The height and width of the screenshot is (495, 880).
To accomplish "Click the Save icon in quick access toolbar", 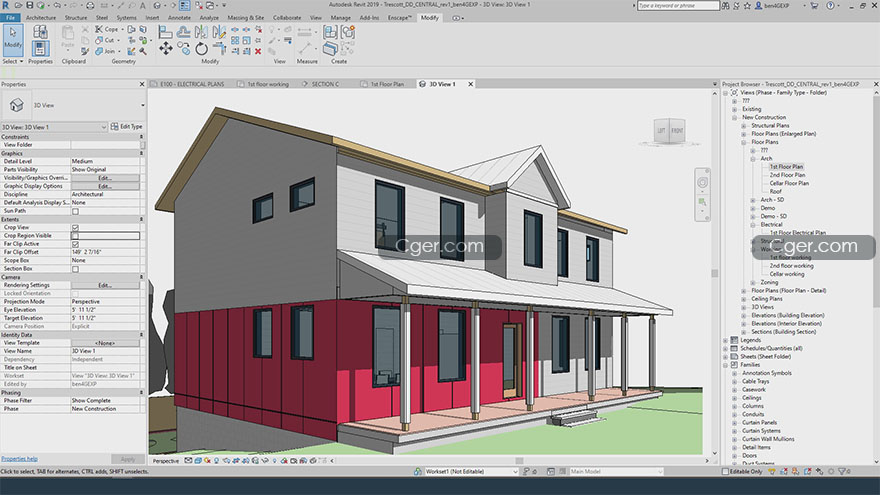I will (30, 5).
